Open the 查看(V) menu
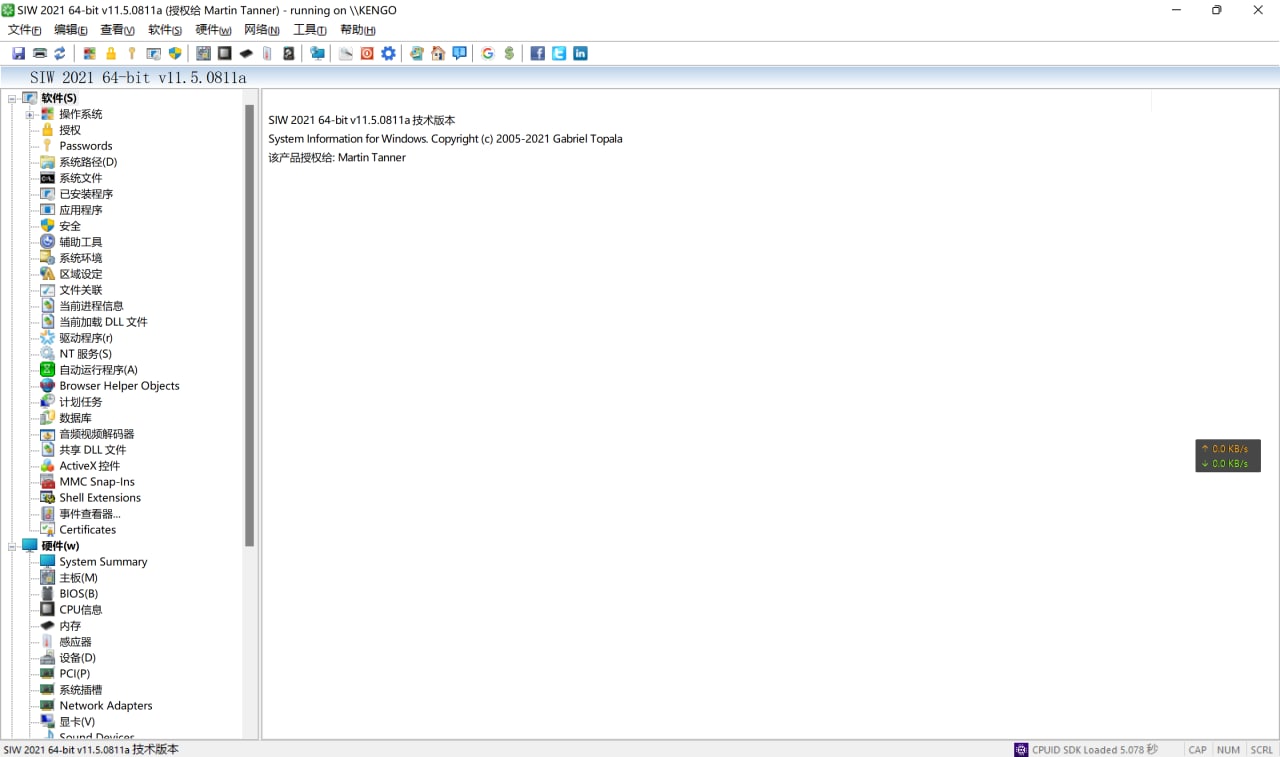The height and width of the screenshot is (757, 1280). pyautogui.click(x=118, y=30)
